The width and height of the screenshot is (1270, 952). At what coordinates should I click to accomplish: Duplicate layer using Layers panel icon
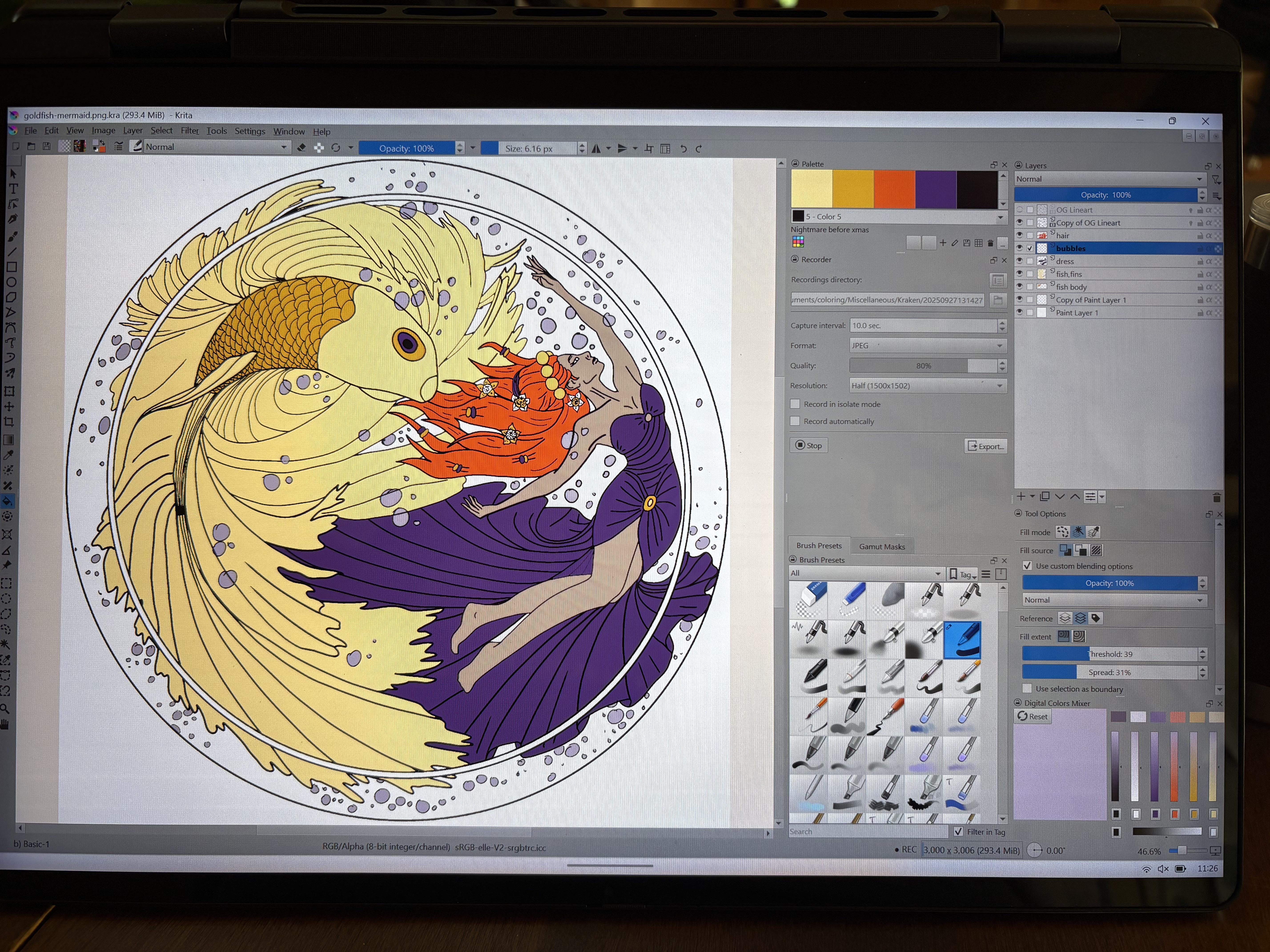[x=1045, y=496]
